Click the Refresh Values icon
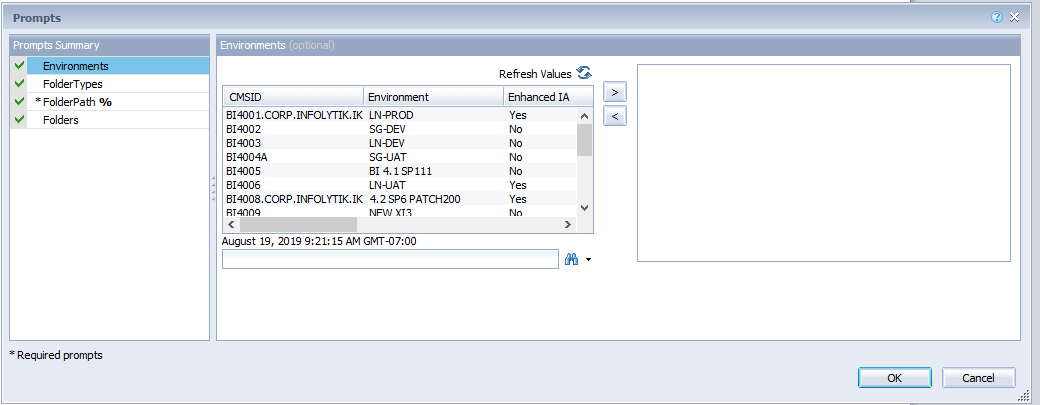The height and width of the screenshot is (405, 1040). (x=584, y=74)
